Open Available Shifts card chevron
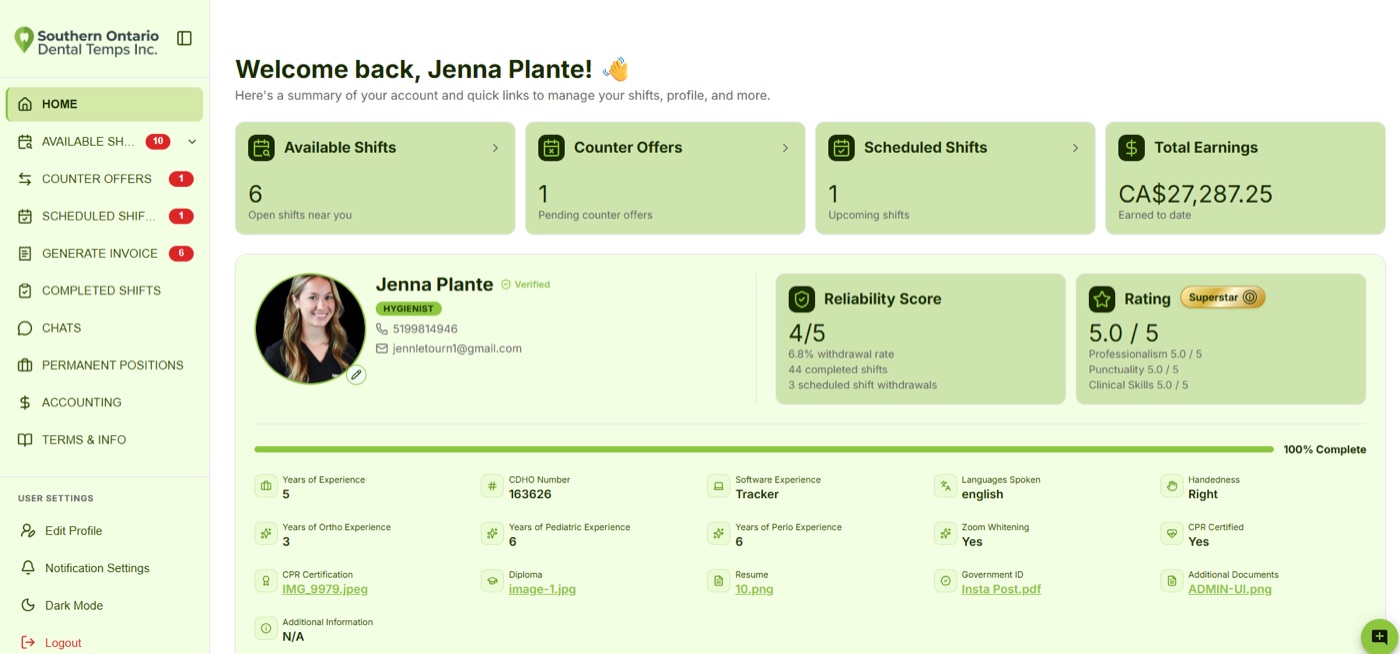This screenshot has width=1400, height=654. (495, 148)
